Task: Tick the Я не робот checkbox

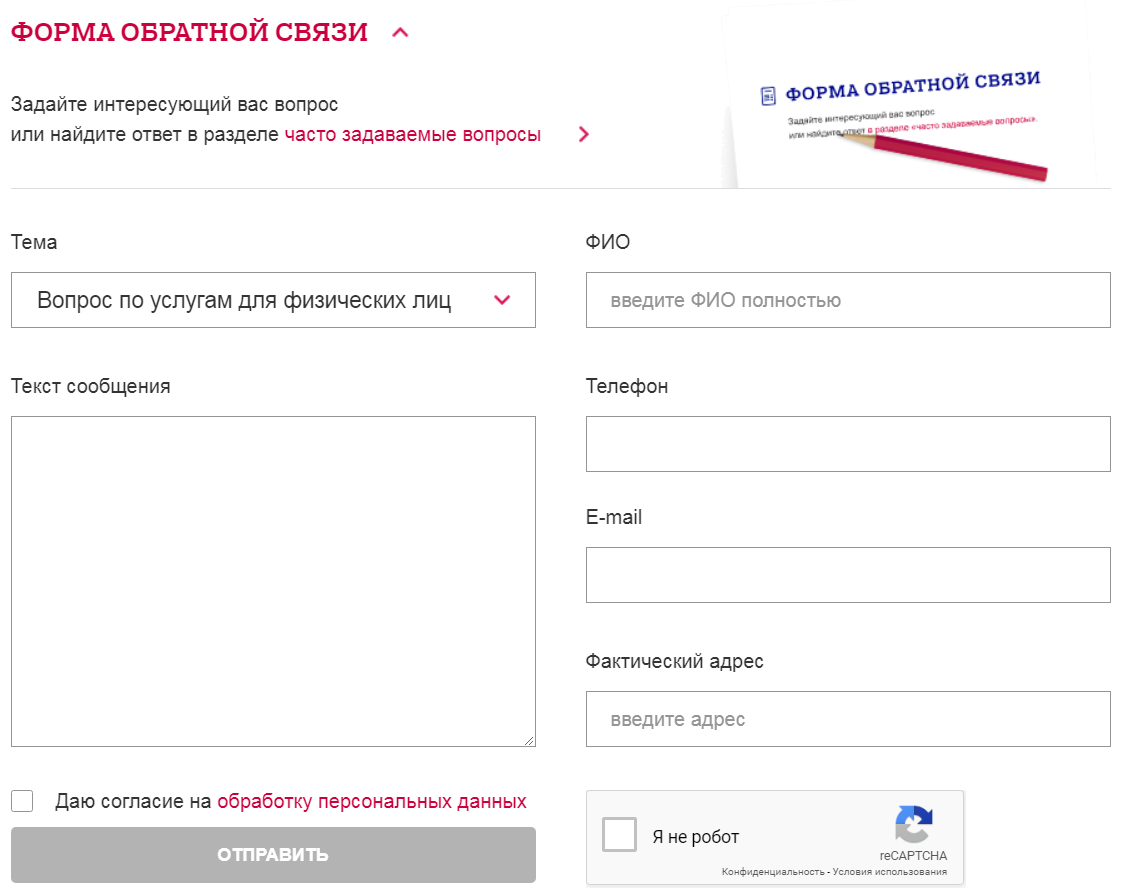Action: 619,835
